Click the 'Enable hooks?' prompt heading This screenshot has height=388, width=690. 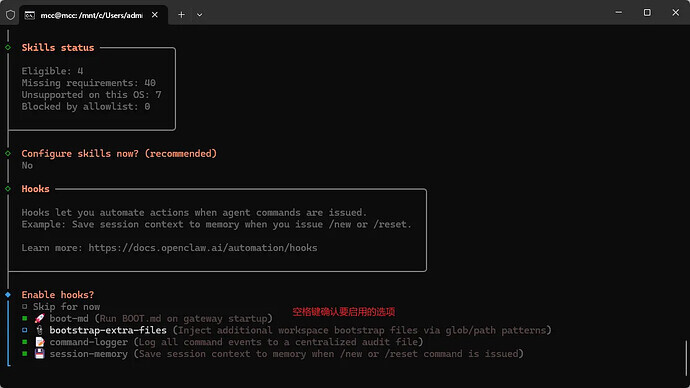[58, 295]
